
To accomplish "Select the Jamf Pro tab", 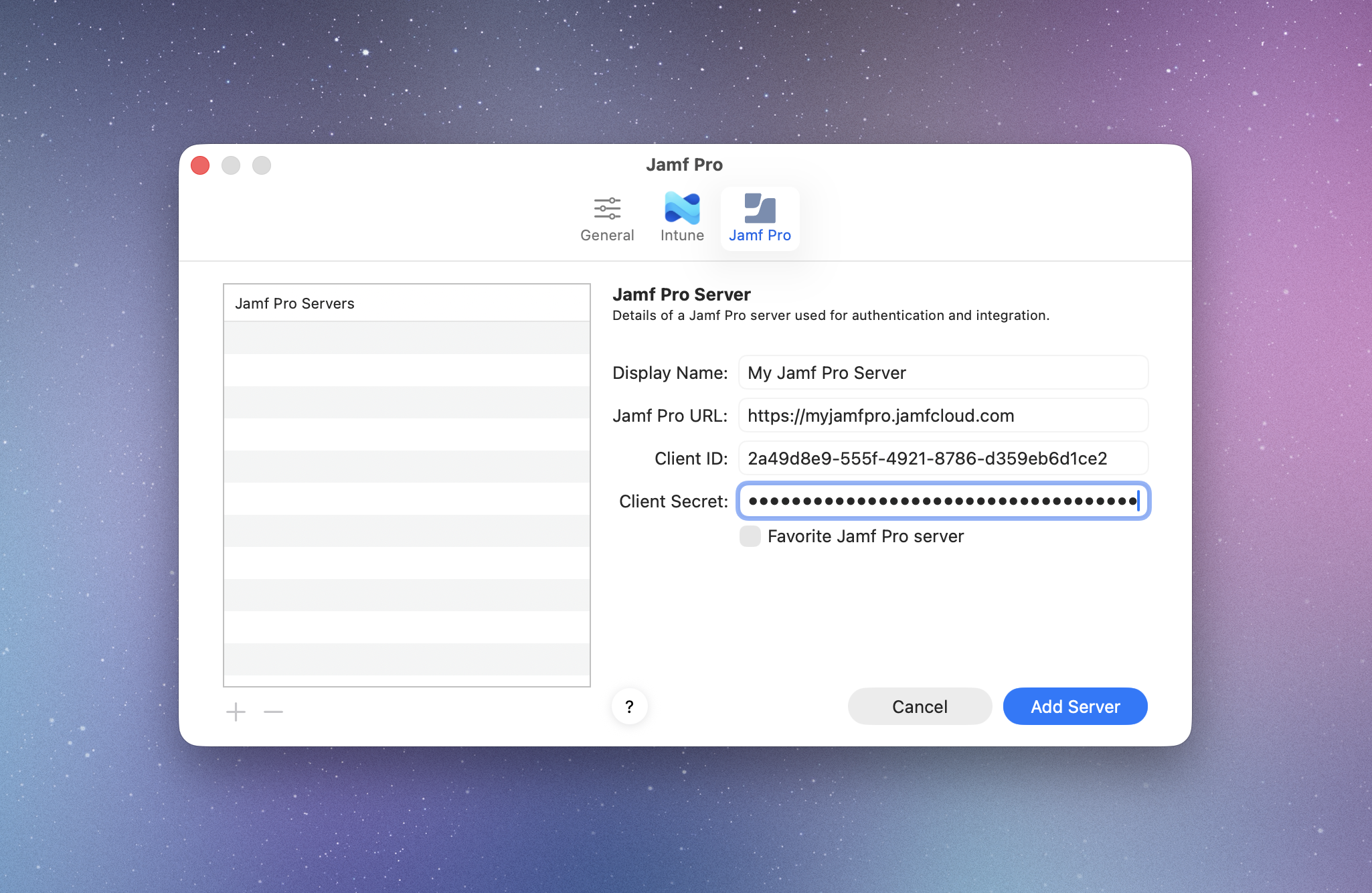I will pos(760,219).
